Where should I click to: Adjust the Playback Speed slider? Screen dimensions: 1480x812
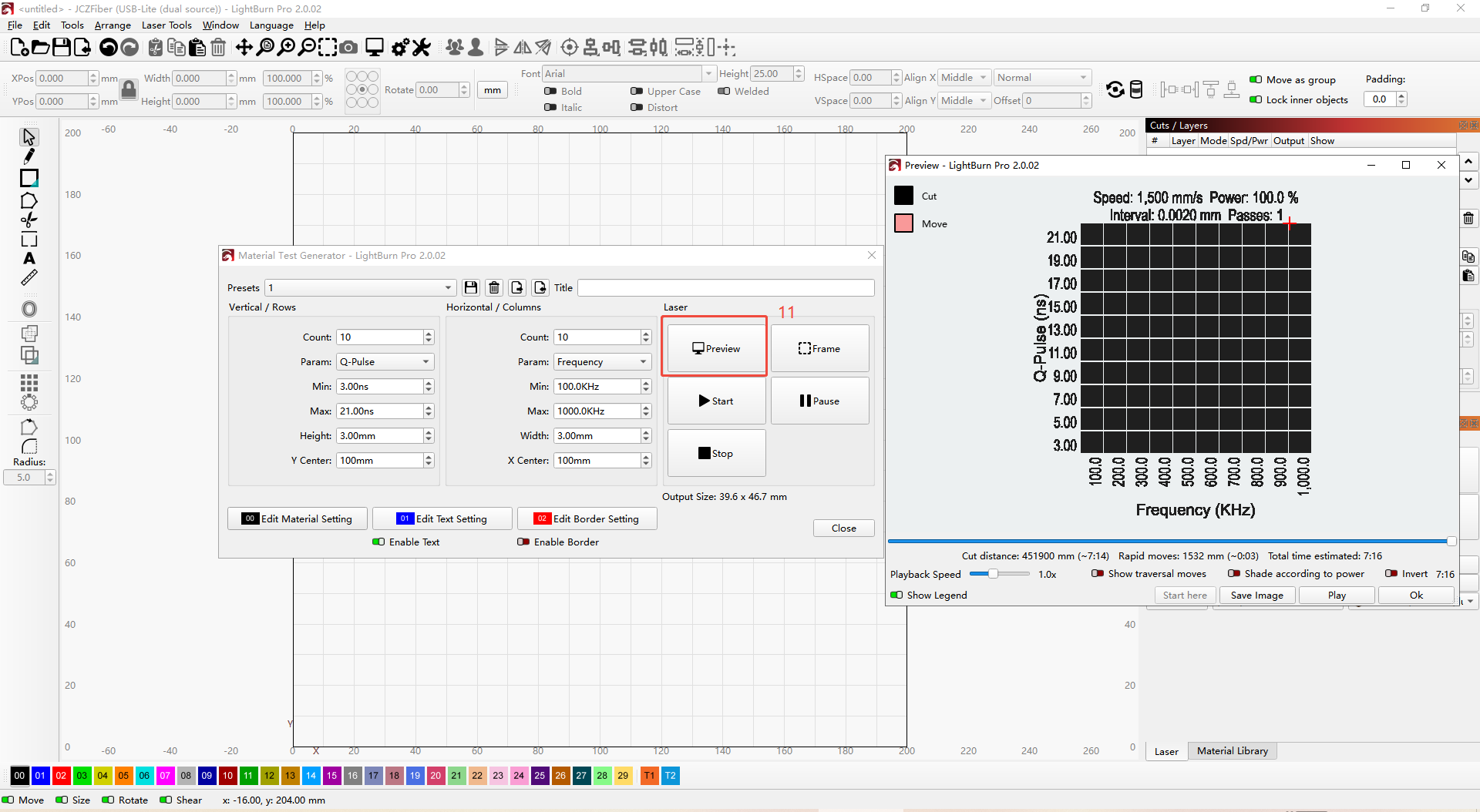pyautogui.click(x=1000, y=573)
